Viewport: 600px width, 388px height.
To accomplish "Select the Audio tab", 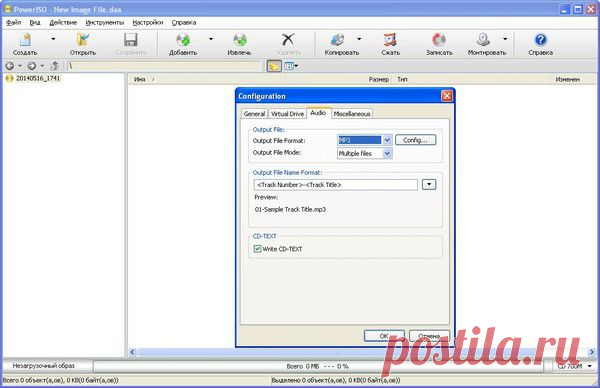I will (318, 113).
